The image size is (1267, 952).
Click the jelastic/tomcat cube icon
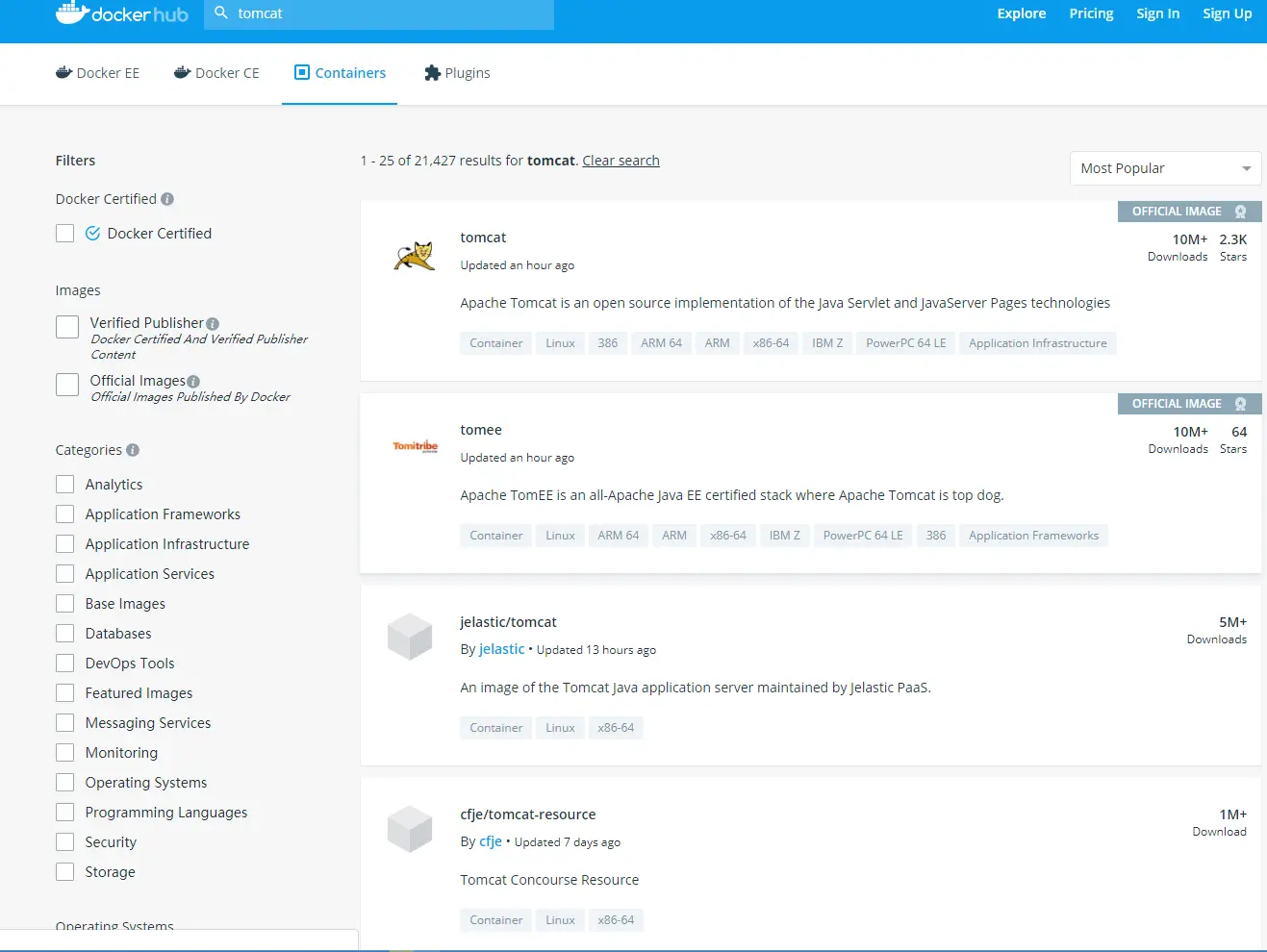tap(410, 637)
